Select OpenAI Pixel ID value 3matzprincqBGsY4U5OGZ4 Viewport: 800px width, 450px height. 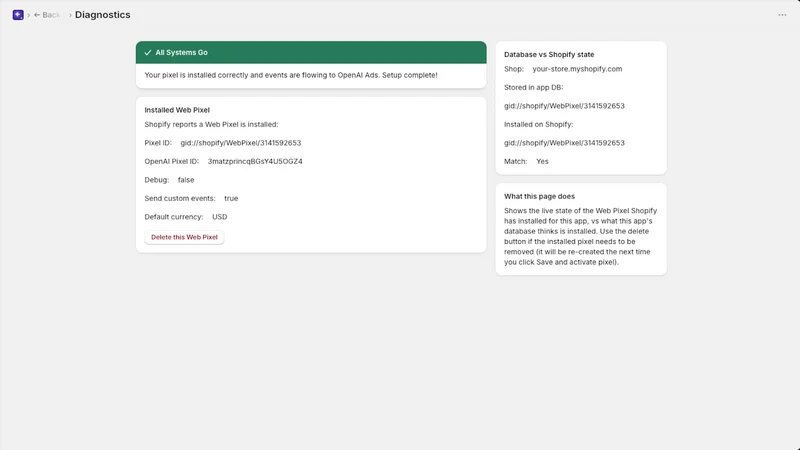tap(255, 161)
